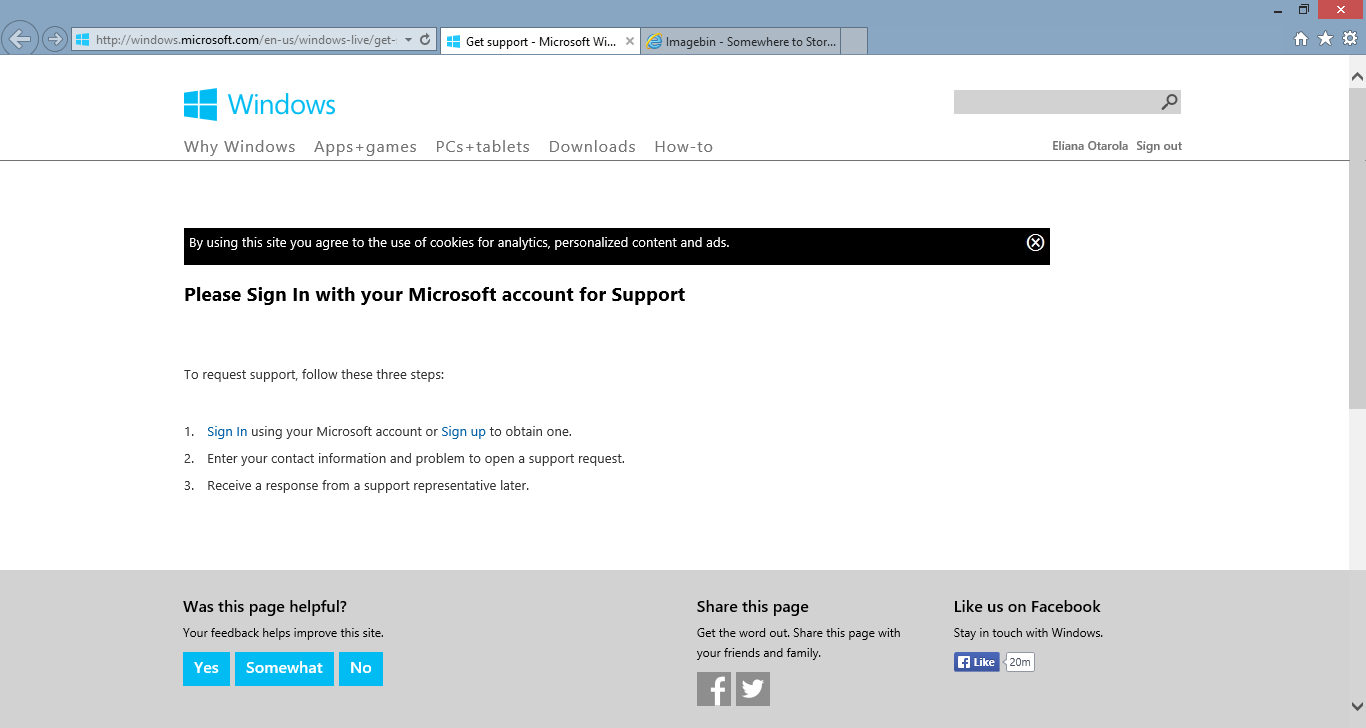Open the Downloads menu
This screenshot has height=728, width=1366.
(592, 146)
